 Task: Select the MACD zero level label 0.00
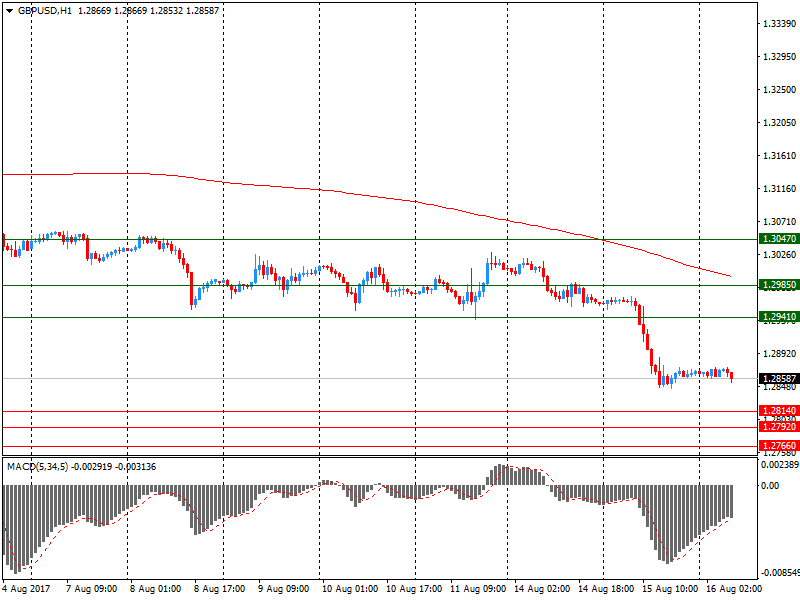pyautogui.click(x=770, y=486)
